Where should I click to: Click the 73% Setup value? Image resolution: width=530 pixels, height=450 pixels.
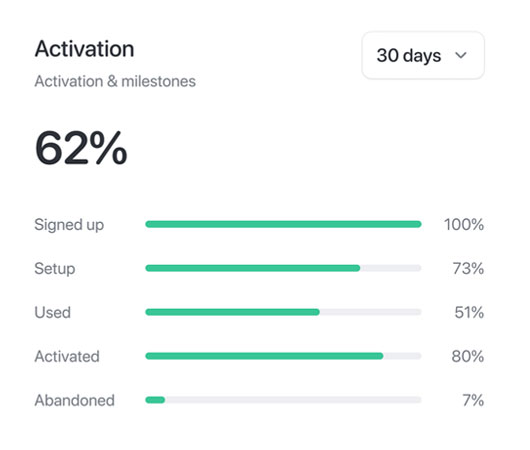(468, 268)
